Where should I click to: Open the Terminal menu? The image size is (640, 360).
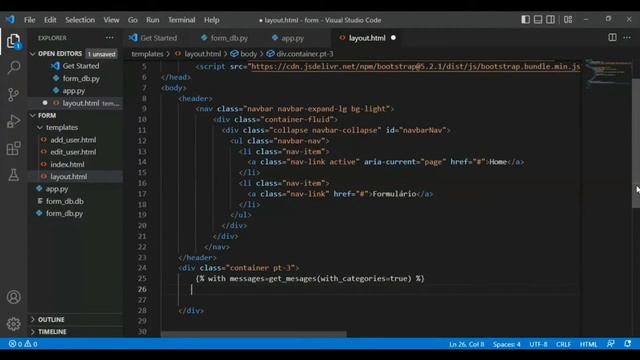tap(182, 20)
